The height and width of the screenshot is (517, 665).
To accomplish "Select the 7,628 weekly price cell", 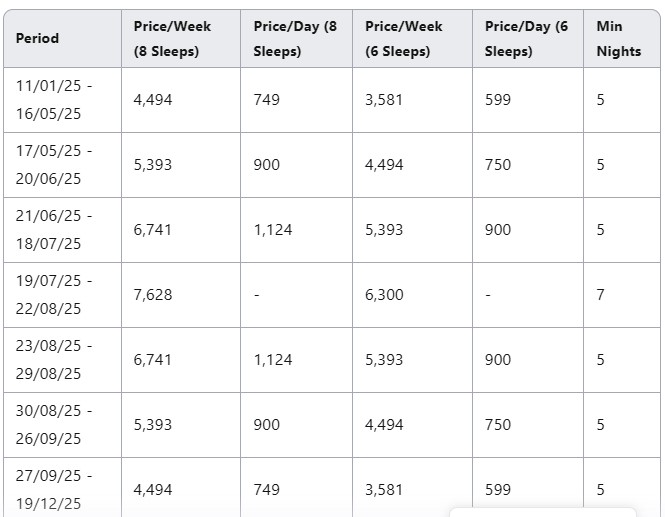I will tap(181, 295).
